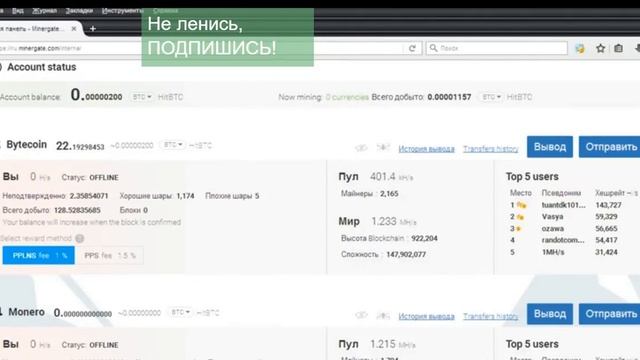
Task: Open Transfers history link for Bytecoin
Action: (491, 149)
